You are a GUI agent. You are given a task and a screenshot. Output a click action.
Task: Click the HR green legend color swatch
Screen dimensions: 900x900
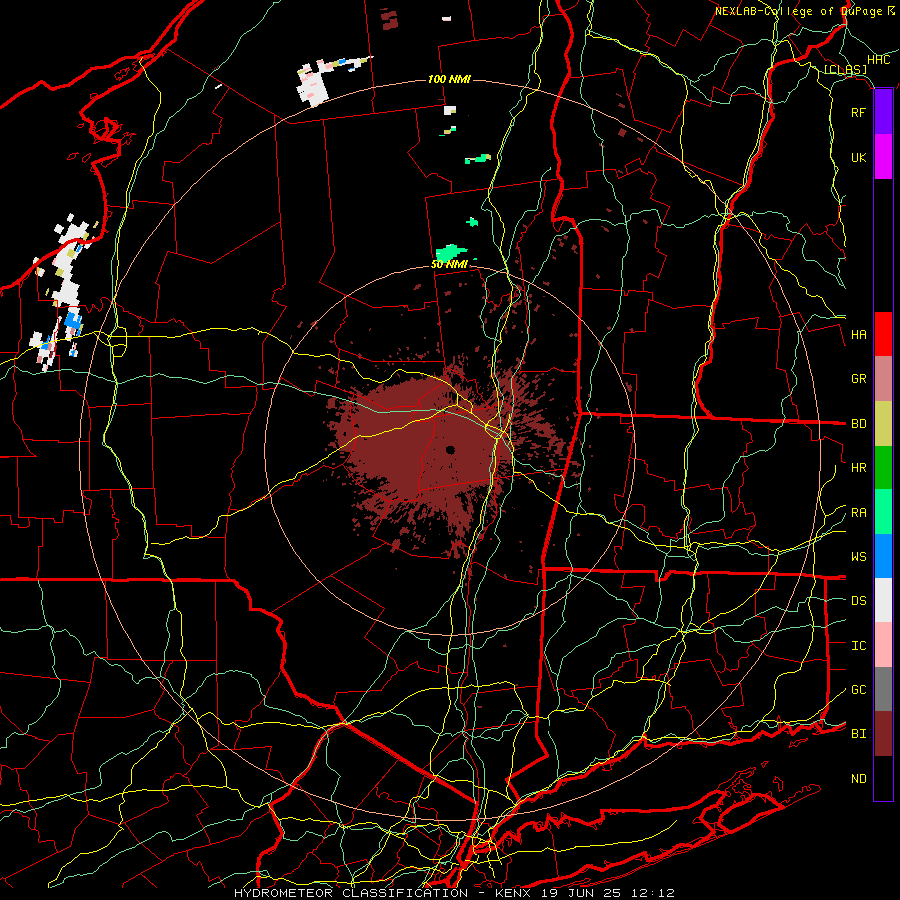point(883,468)
